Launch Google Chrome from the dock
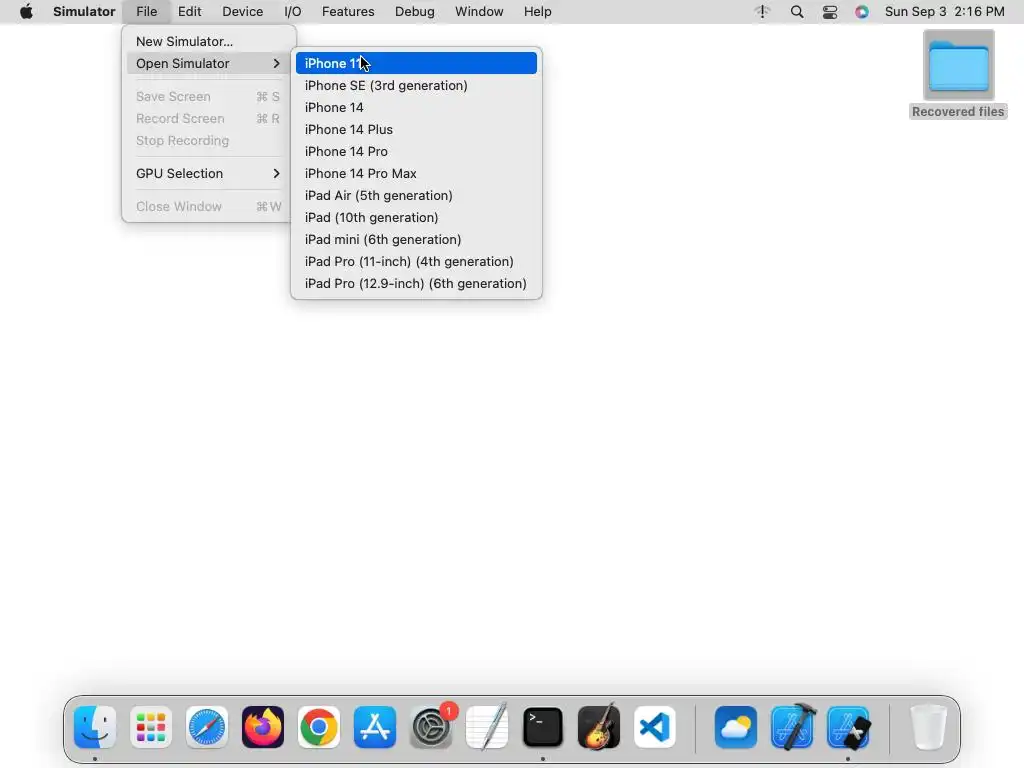The height and width of the screenshot is (768, 1024). coord(319,727)
